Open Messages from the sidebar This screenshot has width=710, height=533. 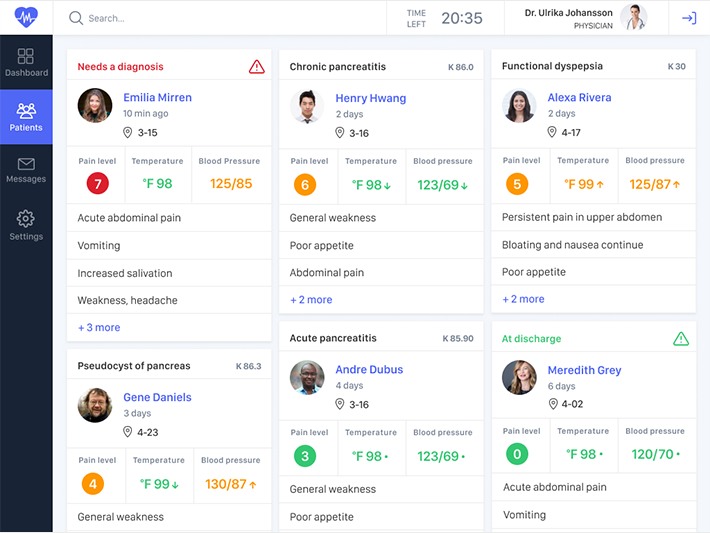tap(26, 170)
